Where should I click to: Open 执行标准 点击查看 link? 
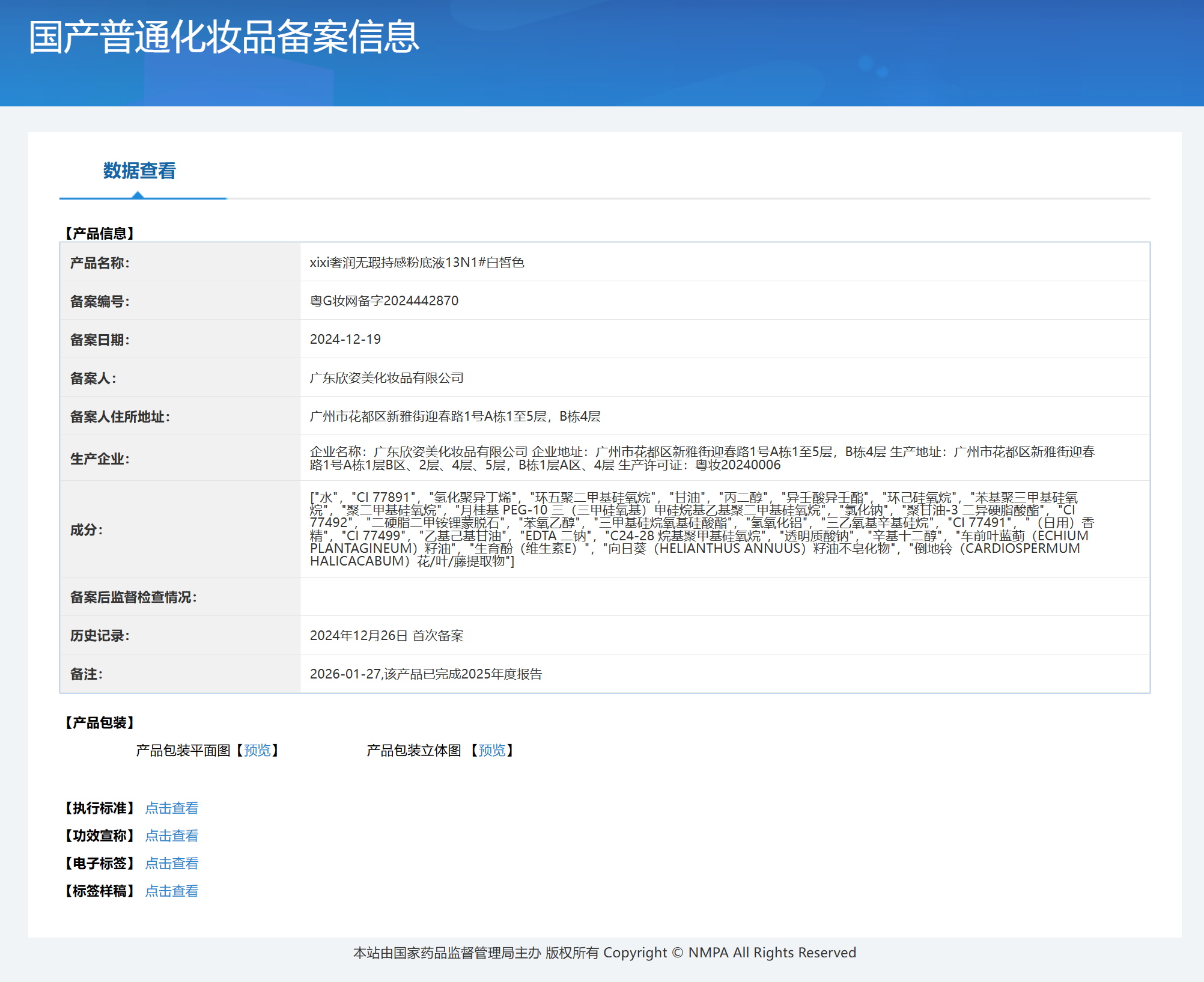(172, 808)
